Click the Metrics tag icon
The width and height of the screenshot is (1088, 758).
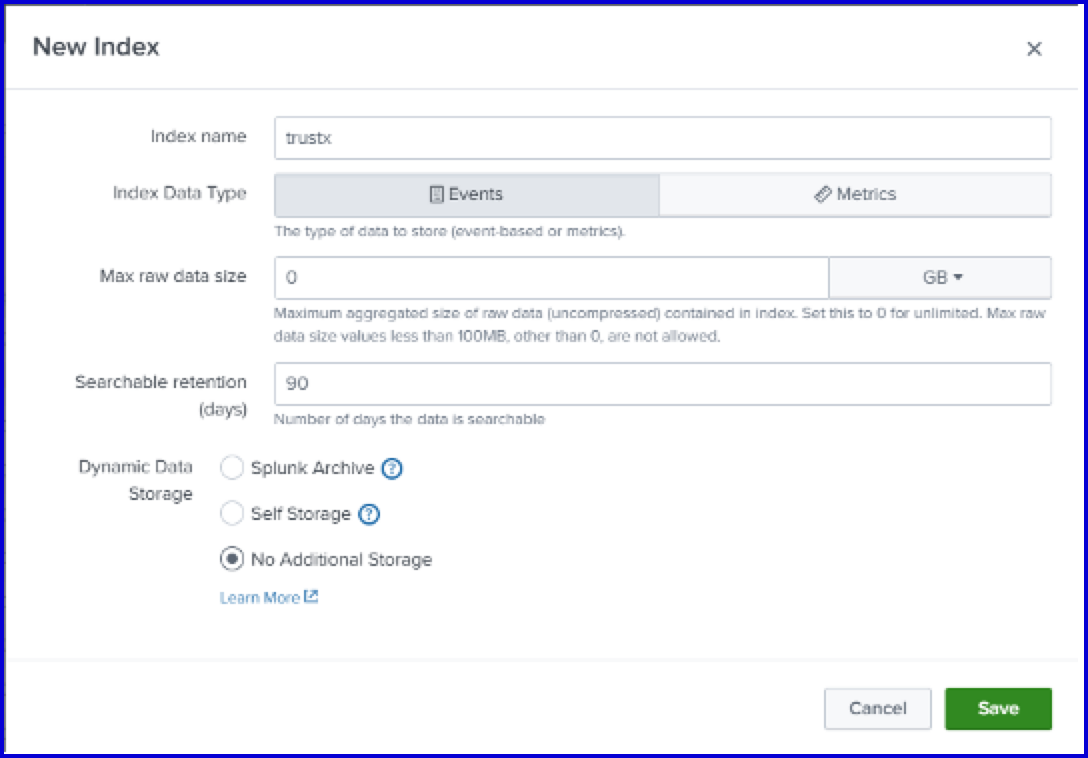[x=822, y=195]
